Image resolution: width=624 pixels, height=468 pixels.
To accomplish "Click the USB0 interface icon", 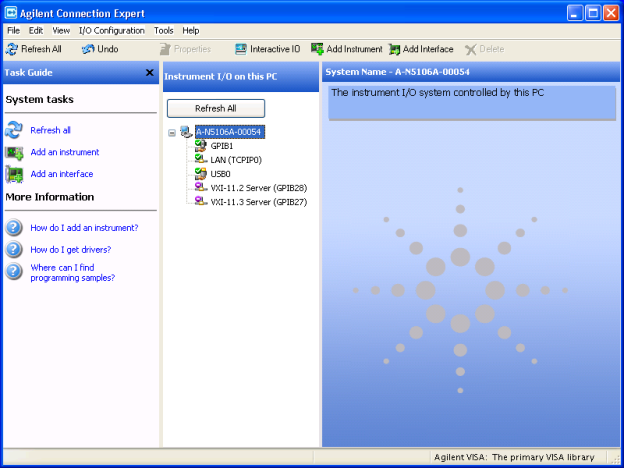I will (x=201, y=174).
